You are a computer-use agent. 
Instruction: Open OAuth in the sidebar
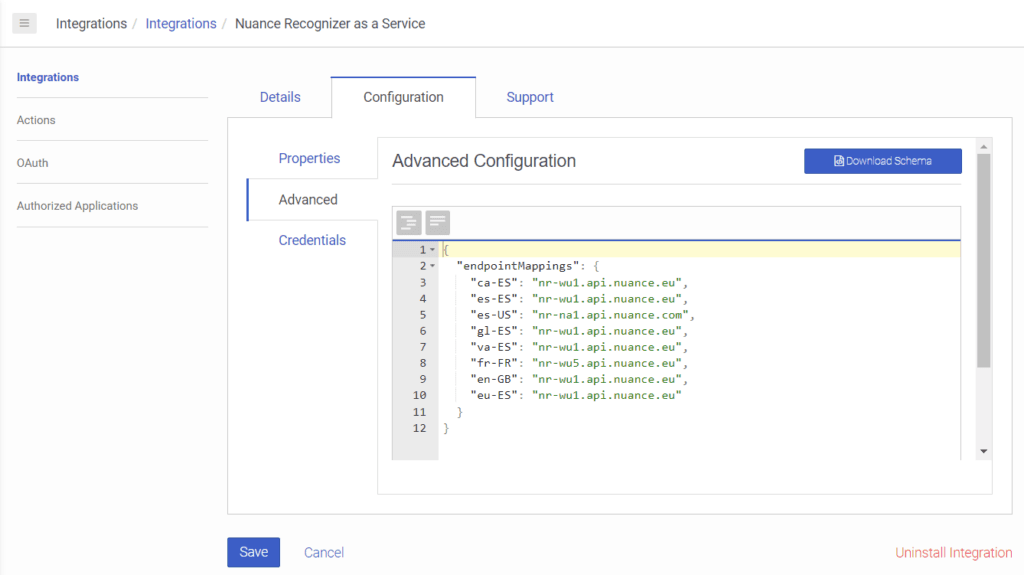click(33, 163)
